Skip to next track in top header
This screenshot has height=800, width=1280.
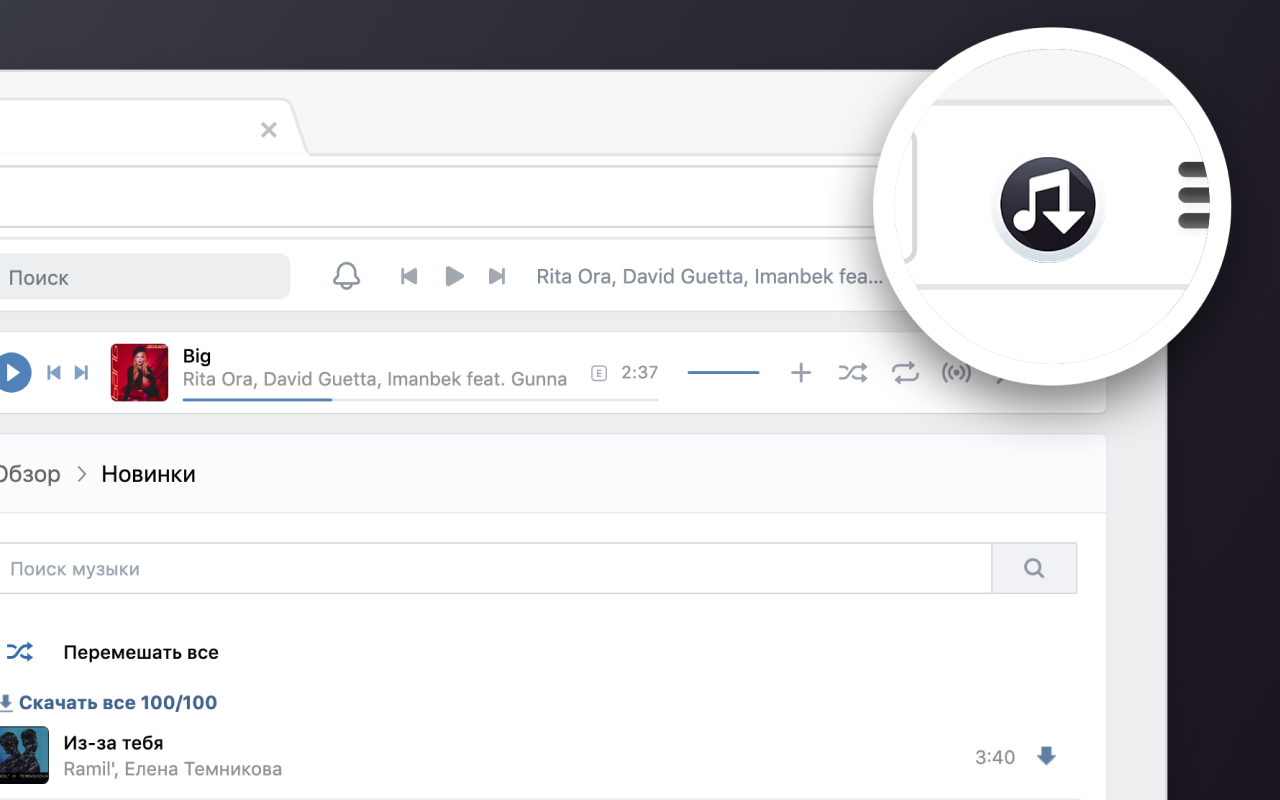pos(497,276)
